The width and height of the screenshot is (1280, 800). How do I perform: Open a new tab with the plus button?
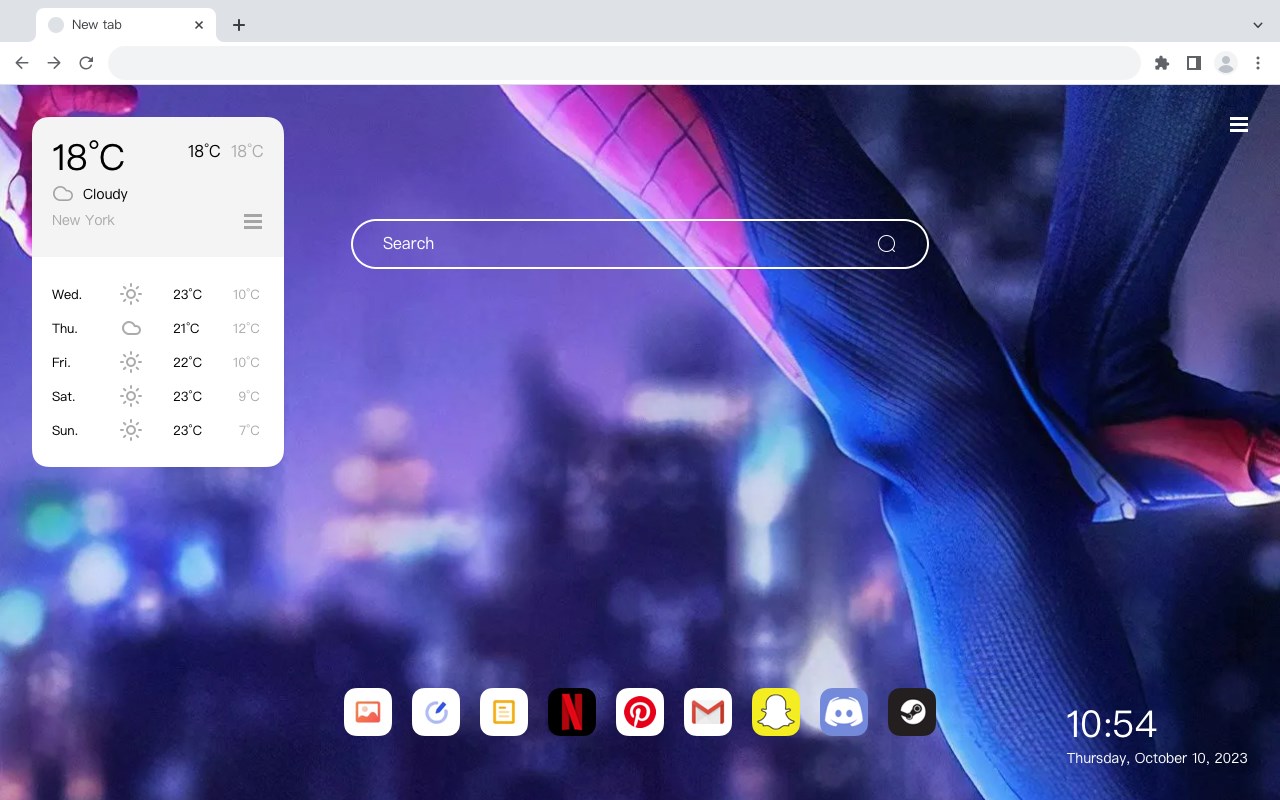238,25
